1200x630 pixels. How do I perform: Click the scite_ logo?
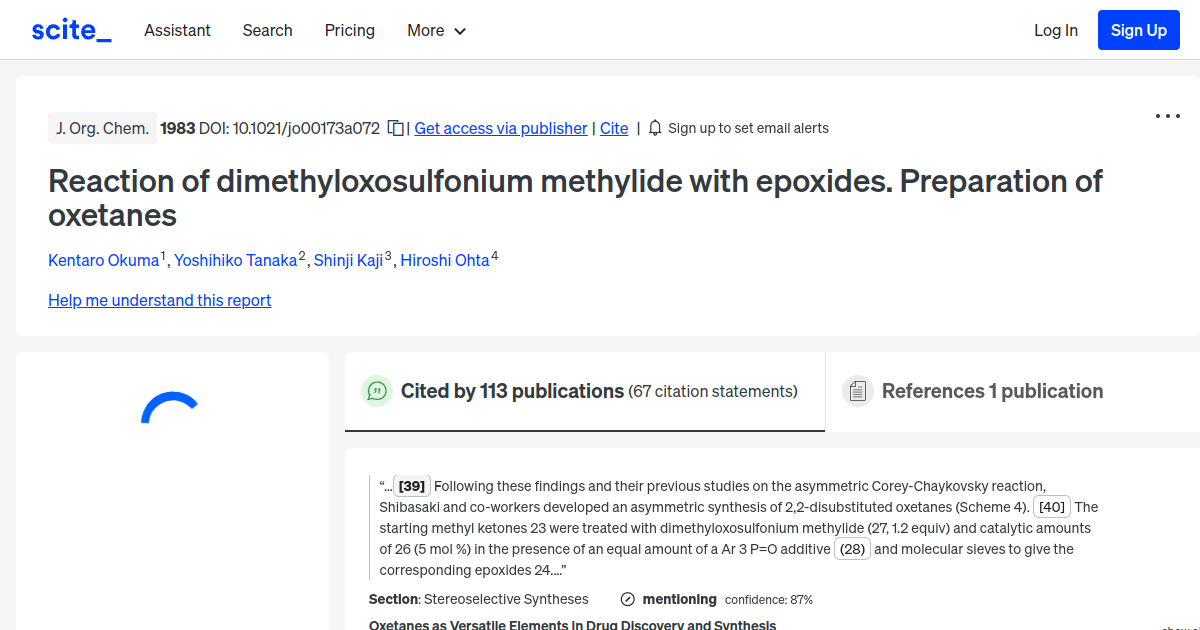tap(70, 29)
